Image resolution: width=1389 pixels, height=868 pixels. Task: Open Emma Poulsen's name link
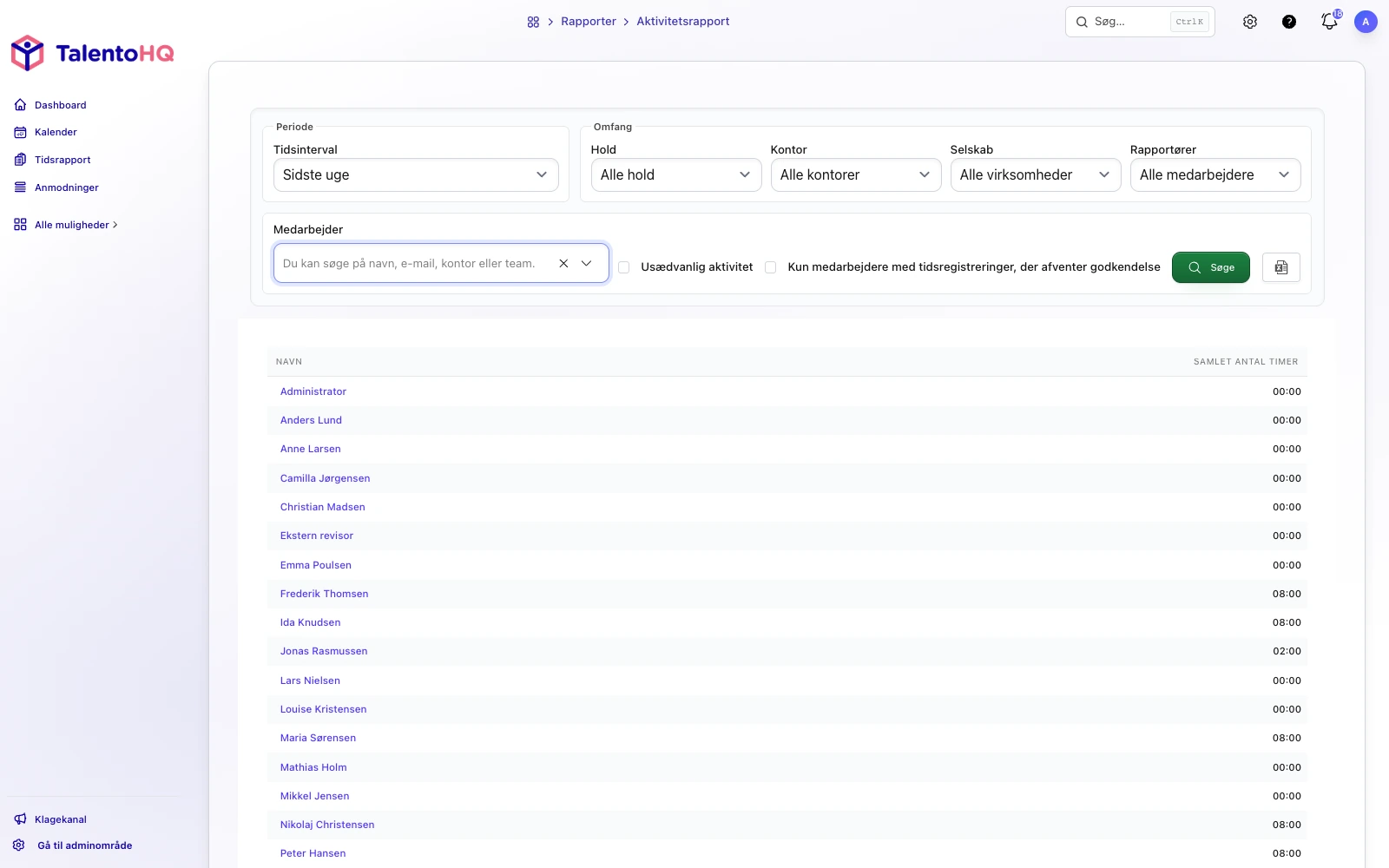[x=316, y=565]
